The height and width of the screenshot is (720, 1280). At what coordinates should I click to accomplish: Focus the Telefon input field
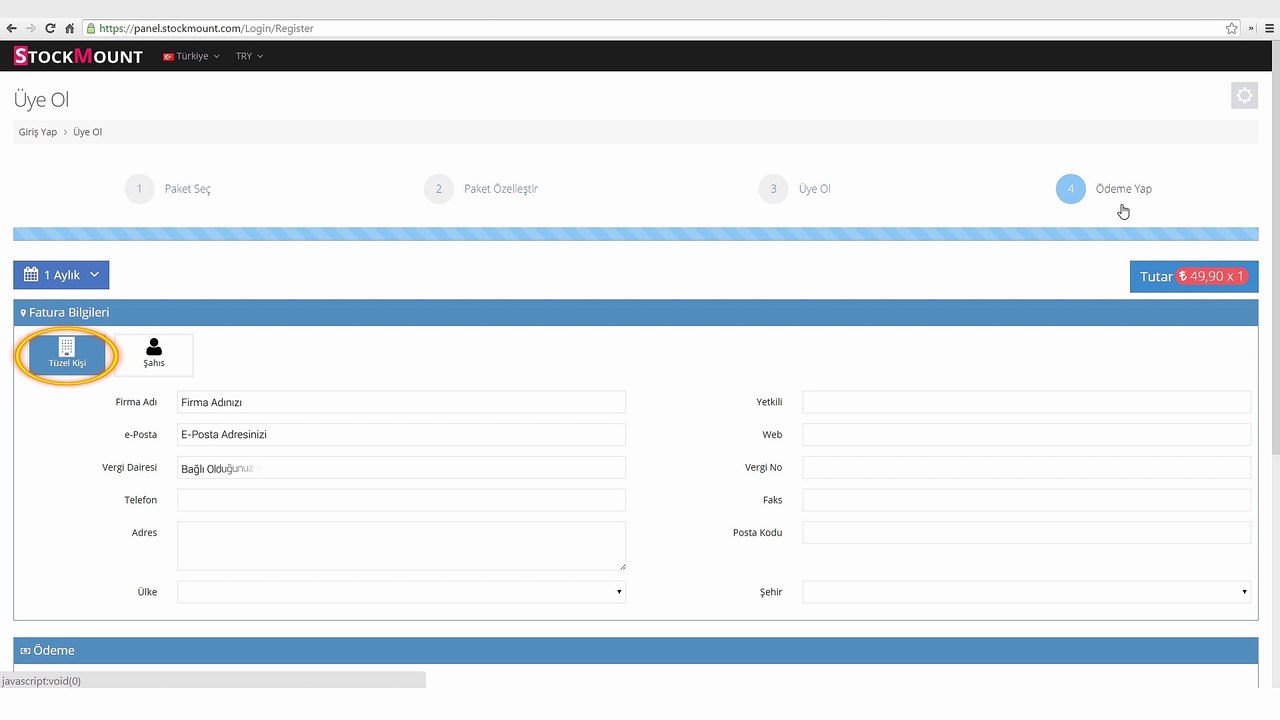tap(401, 500)
